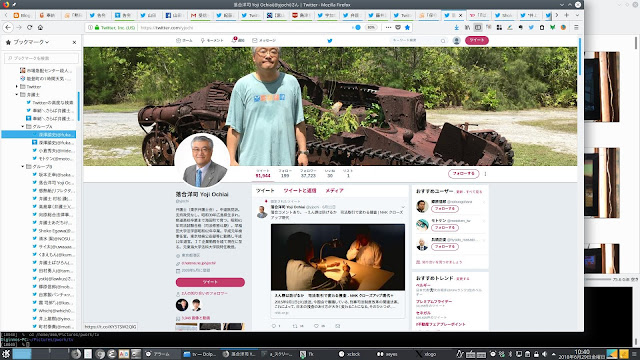Open profile more-options vertical dots
This screenshot has height=360, width=640.
485,174
